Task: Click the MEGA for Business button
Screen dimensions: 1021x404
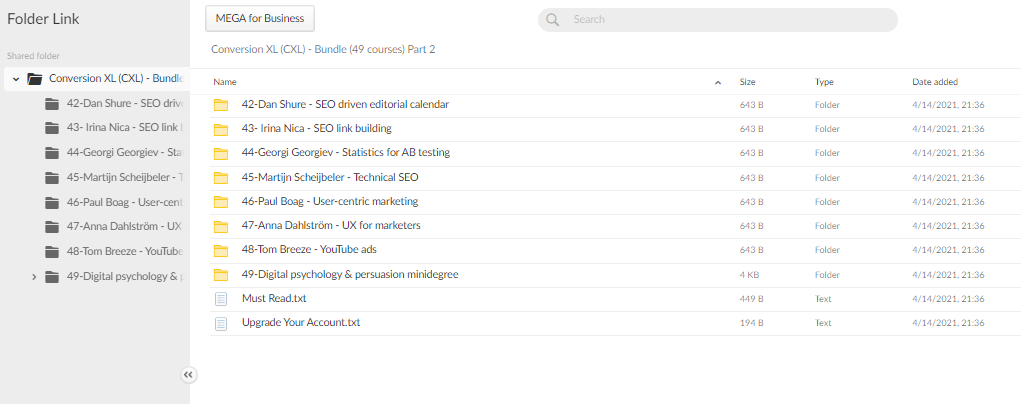Action: click(x=260, y=19)
